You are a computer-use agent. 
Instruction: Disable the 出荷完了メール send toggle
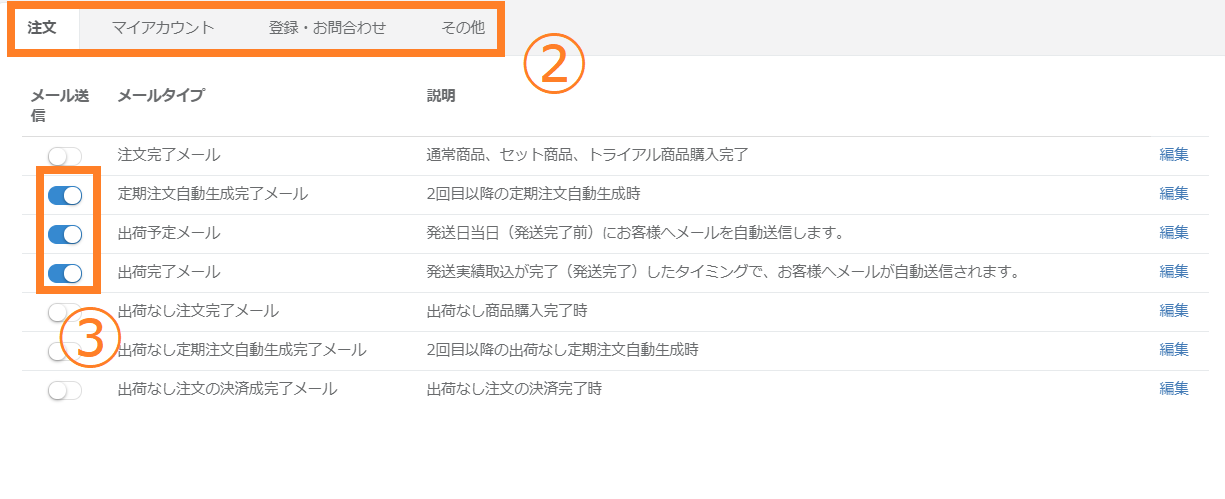point(65,273)
